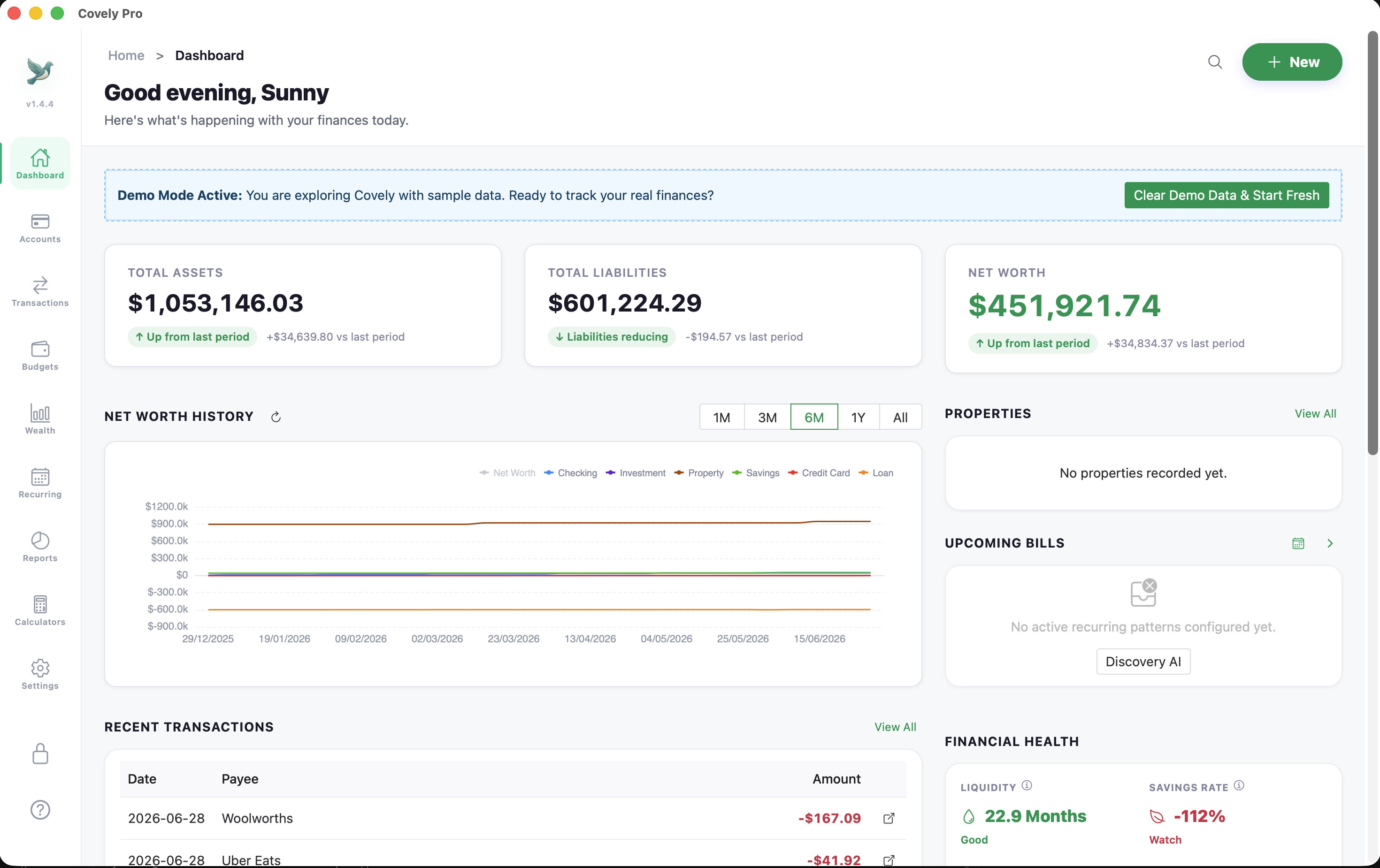1380x868 pixels.
Task: Click the liquidity droplet icon
Action: tap(968, 816)
